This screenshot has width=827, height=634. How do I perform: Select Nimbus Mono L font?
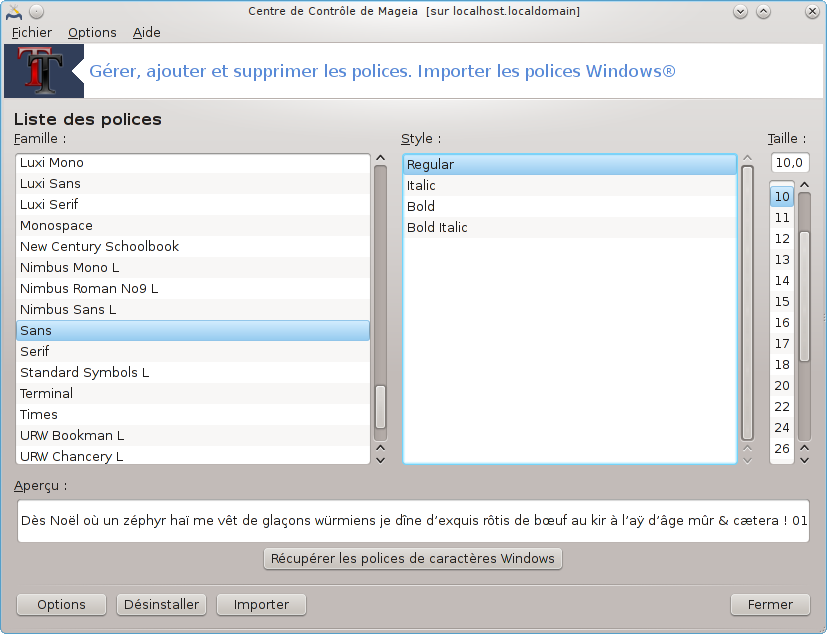[193, 268]
